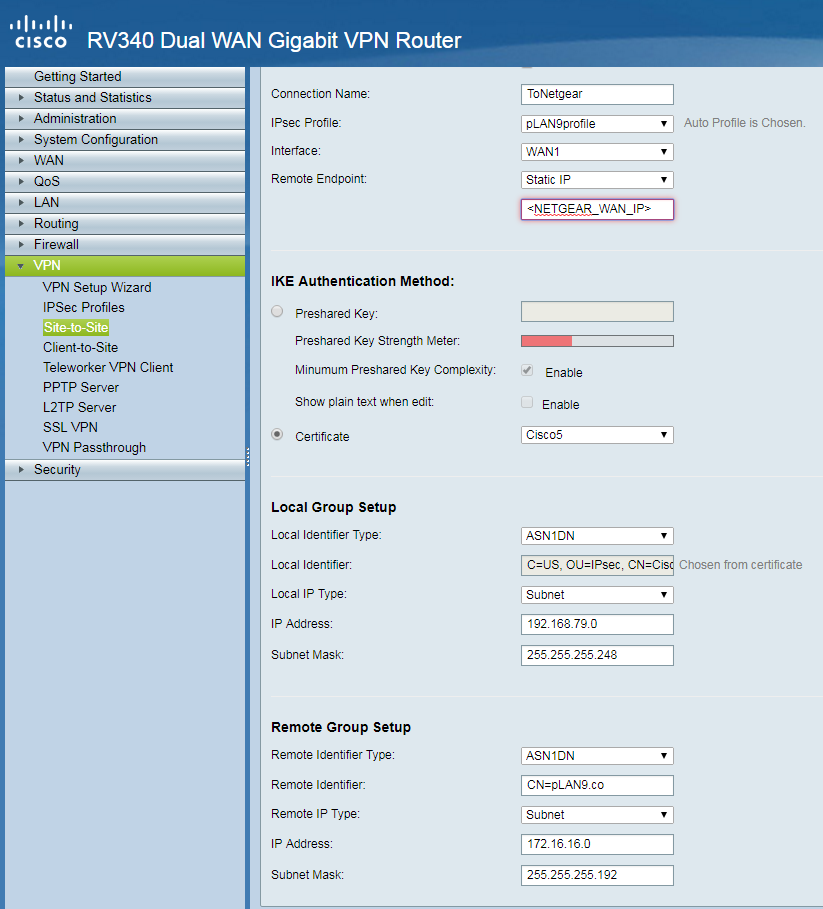
Task: Click the Connection Name text field
Action: click(597, 94)
